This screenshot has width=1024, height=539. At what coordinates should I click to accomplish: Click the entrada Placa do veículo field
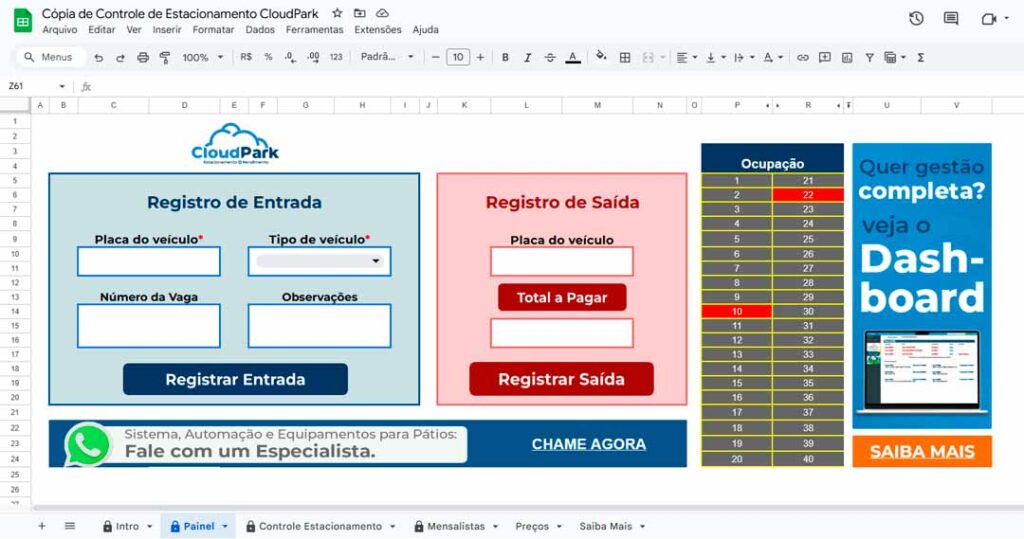click(149, 261)
